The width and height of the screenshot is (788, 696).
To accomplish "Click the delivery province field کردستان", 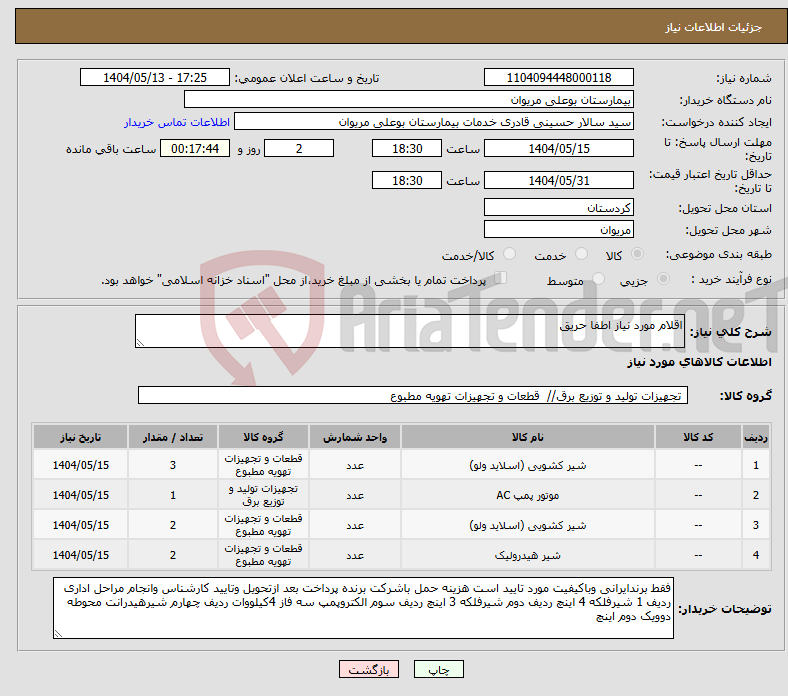I will [x=559, y=207].
